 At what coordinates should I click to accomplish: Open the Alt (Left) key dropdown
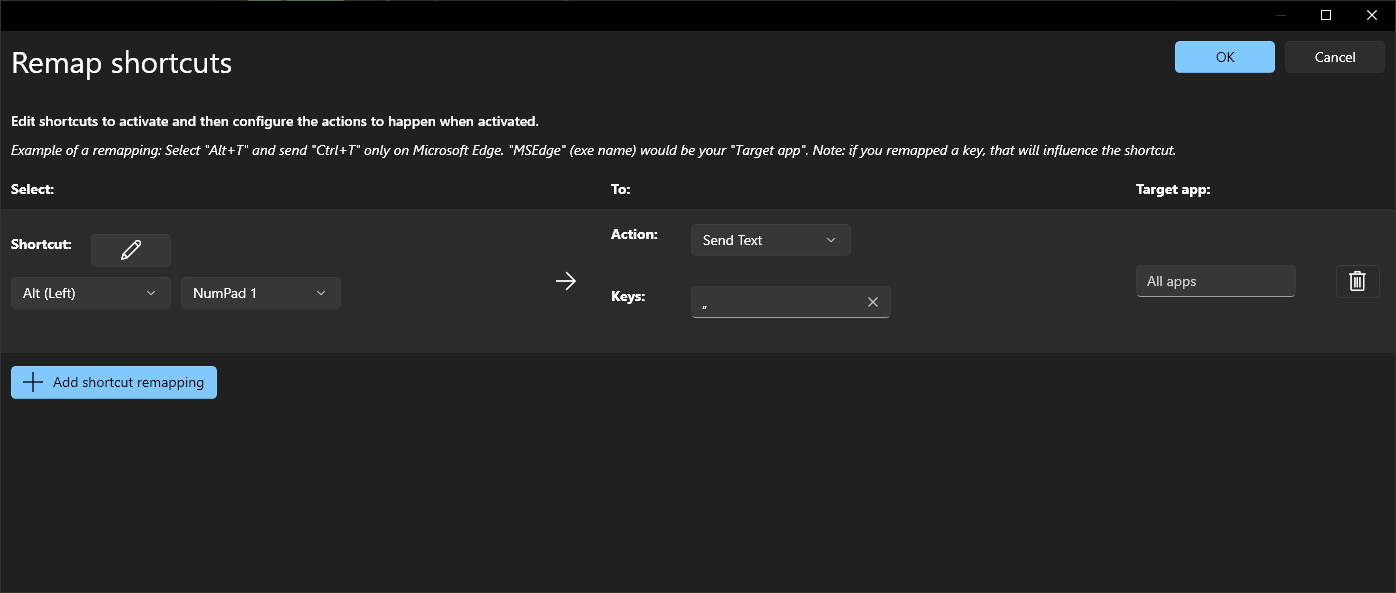pos(90,293)
